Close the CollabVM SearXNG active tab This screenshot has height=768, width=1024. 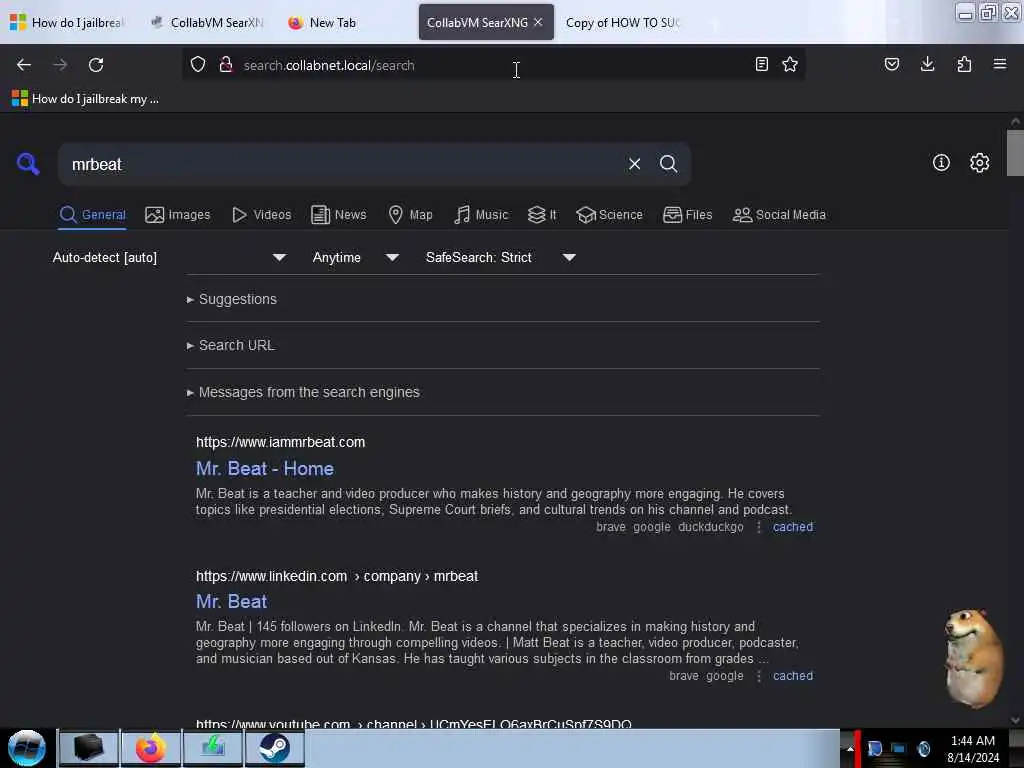tap(538, 22)
